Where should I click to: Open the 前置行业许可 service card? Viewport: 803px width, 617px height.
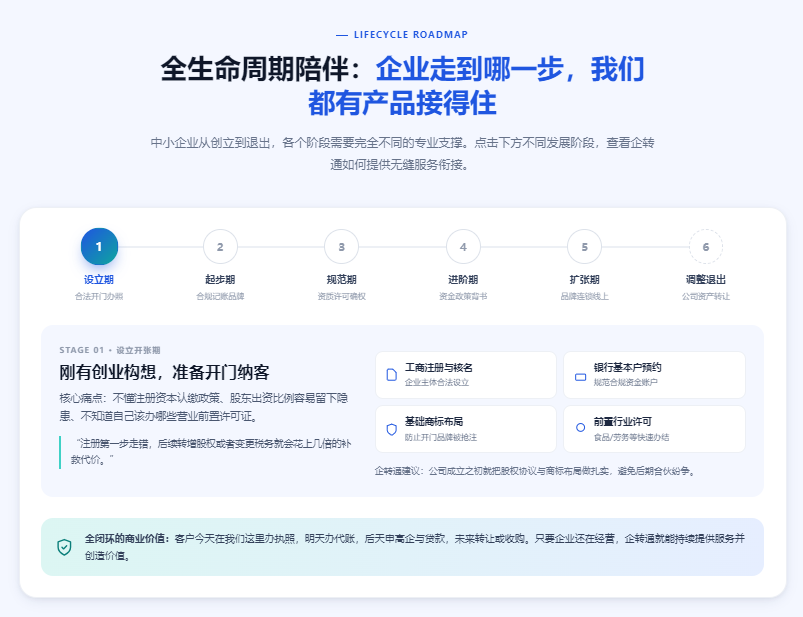(654, 429)
